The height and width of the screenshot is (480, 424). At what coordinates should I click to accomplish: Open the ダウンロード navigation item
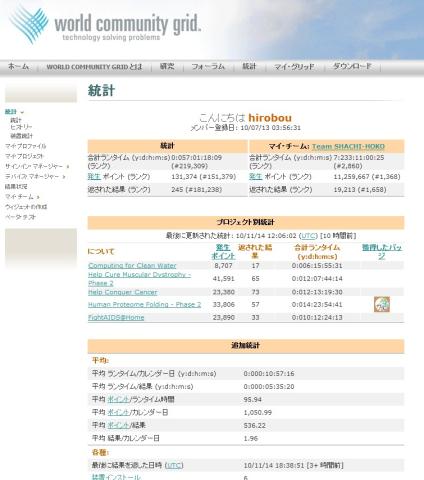coord(352,66)
